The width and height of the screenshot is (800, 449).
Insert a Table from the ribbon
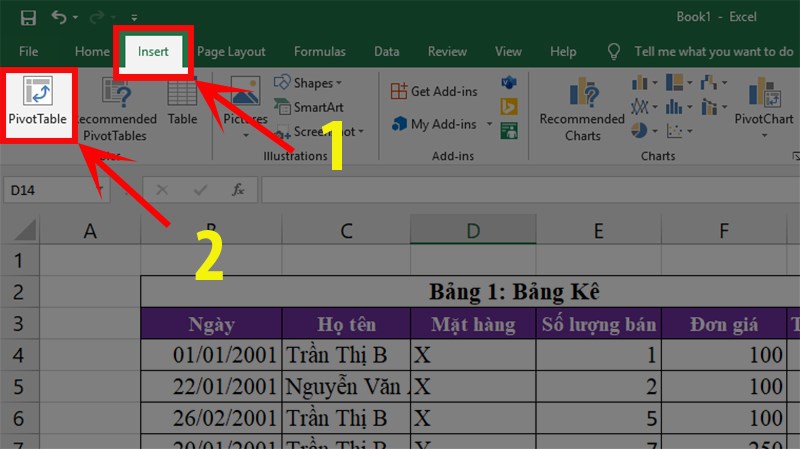point(182,106)
